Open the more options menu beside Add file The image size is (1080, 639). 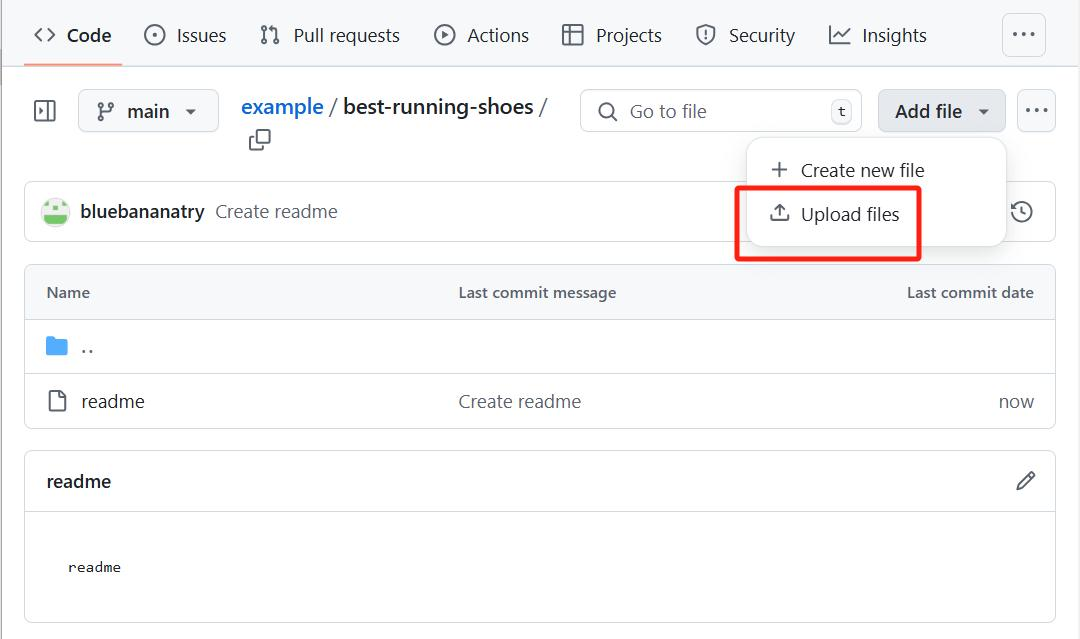click(x=1036, y=111)
